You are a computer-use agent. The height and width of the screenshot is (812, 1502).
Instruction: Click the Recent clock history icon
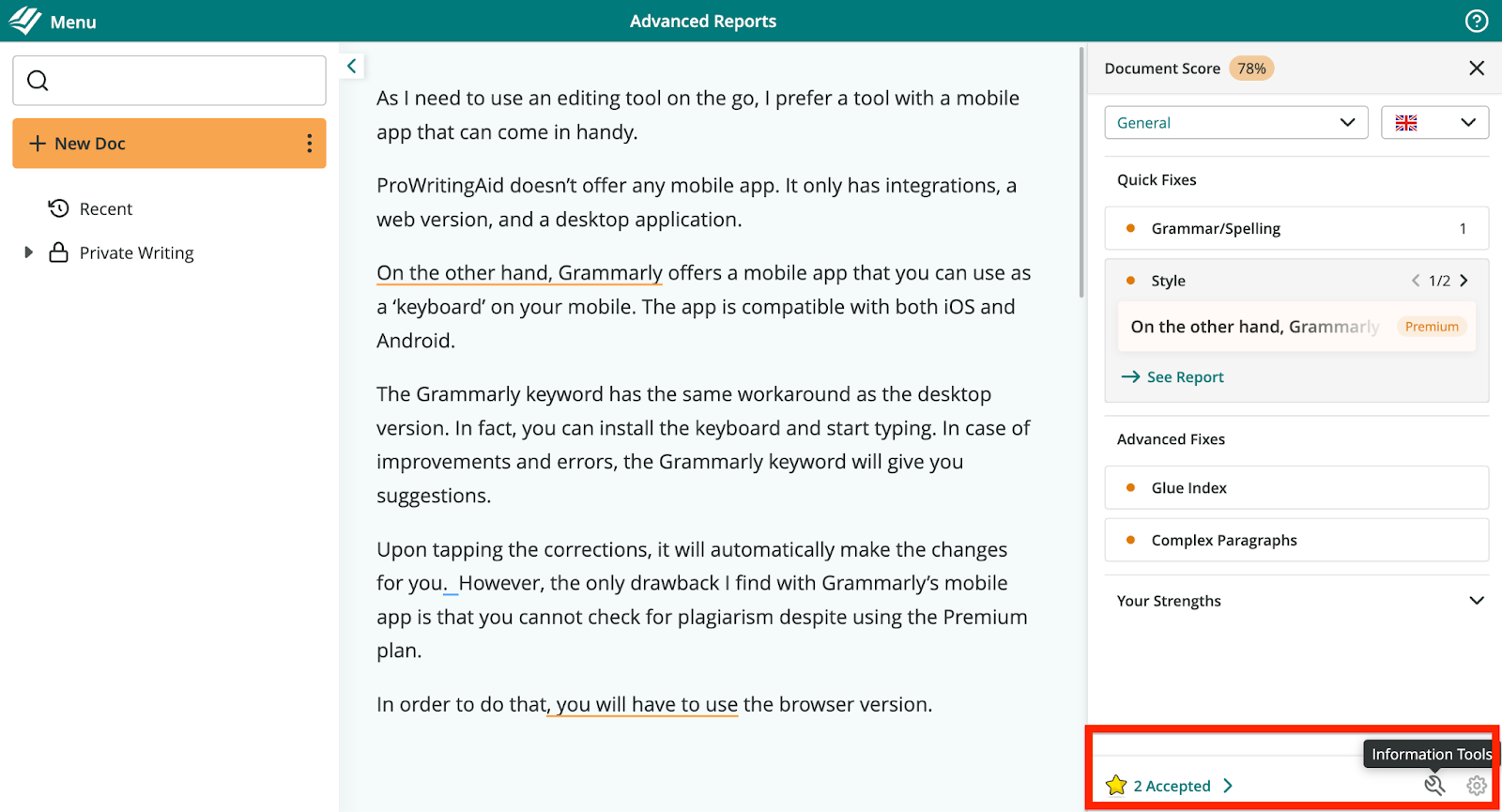tap(58, 208)
